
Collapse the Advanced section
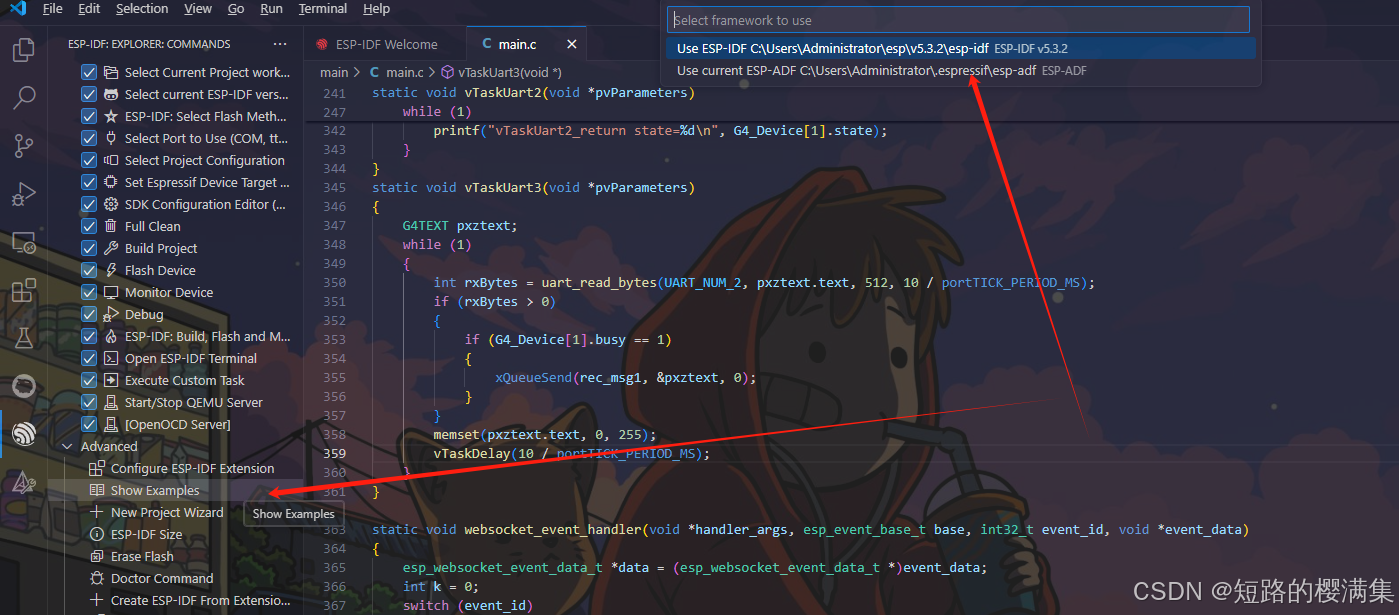tap(68, 446)
